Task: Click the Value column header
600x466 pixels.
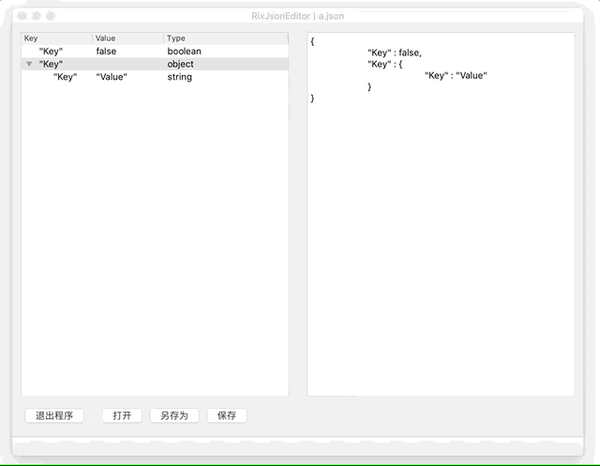Action: click(128, 38)
